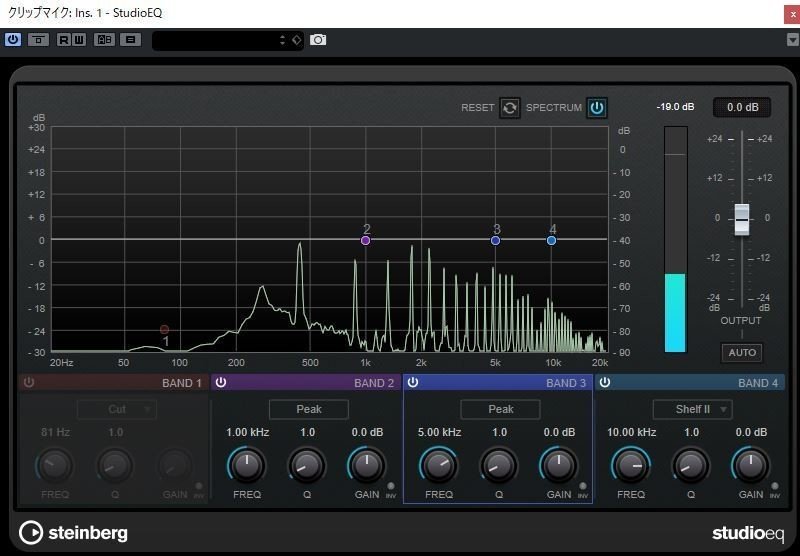Click the BAND 3 header label
This screenshot has width=800, height=556.
coord(566,383)
